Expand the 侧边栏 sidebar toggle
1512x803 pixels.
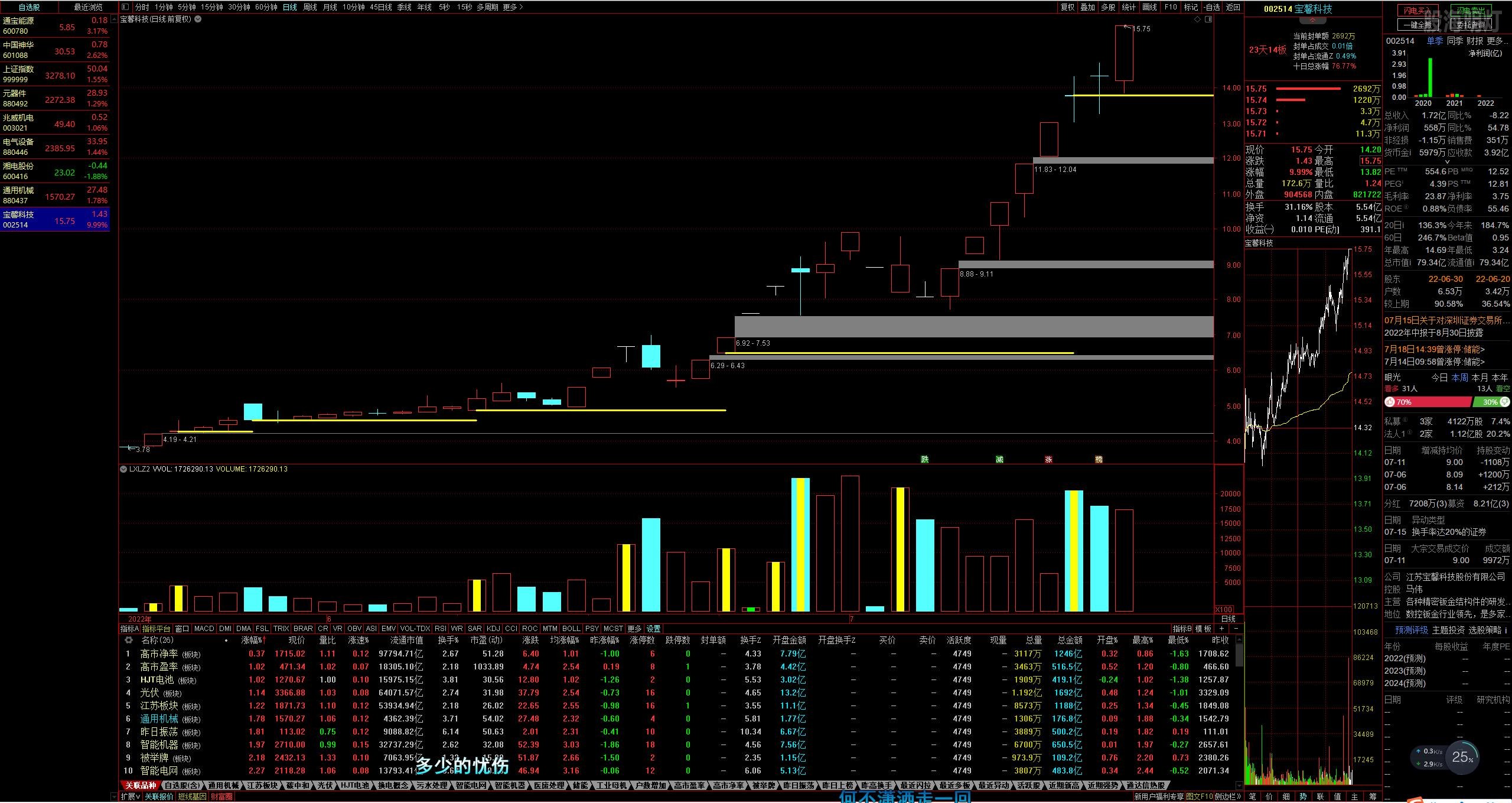tap(1228, 797)
